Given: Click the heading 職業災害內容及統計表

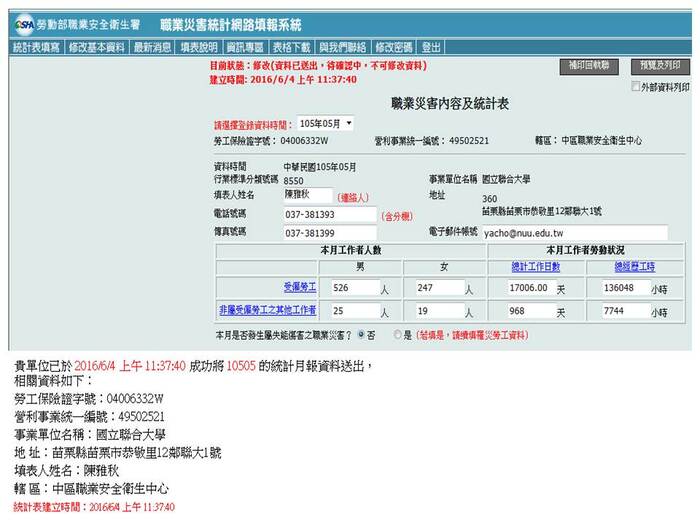Looking at the screenshot, I should click(450, 104).
